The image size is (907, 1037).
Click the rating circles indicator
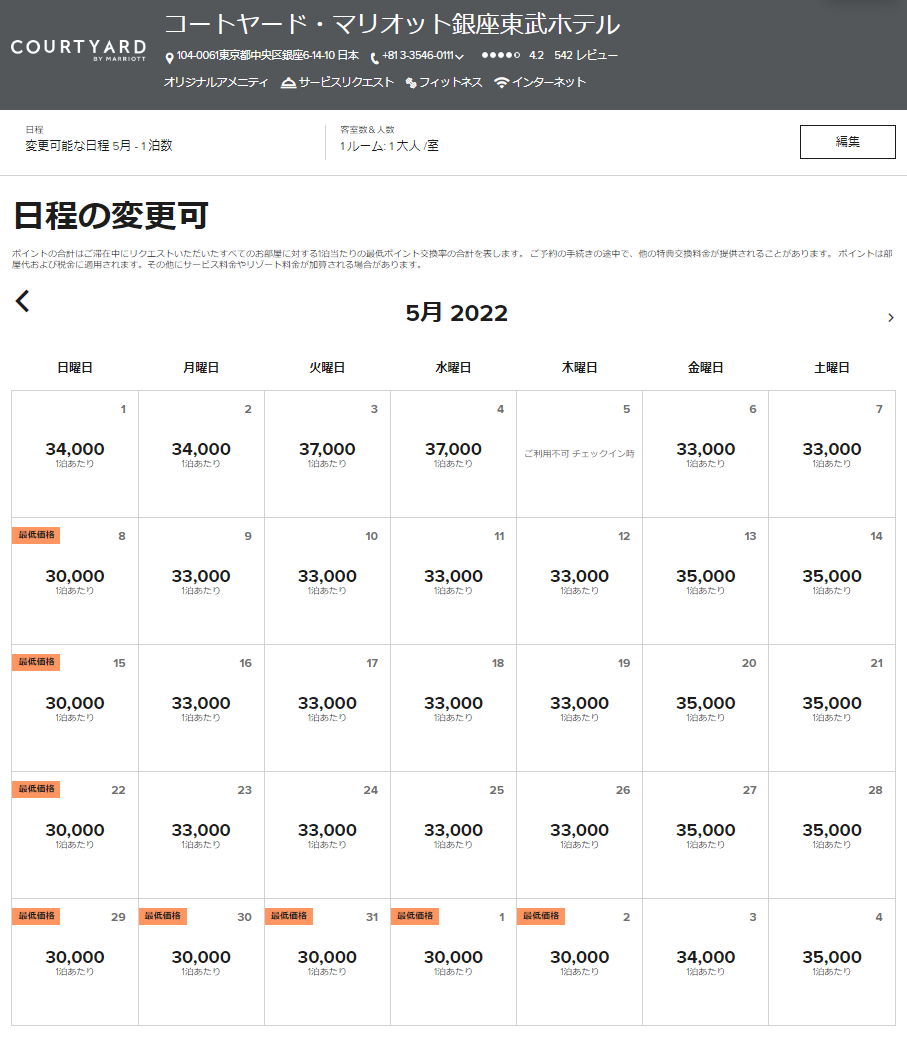[500, 56]
